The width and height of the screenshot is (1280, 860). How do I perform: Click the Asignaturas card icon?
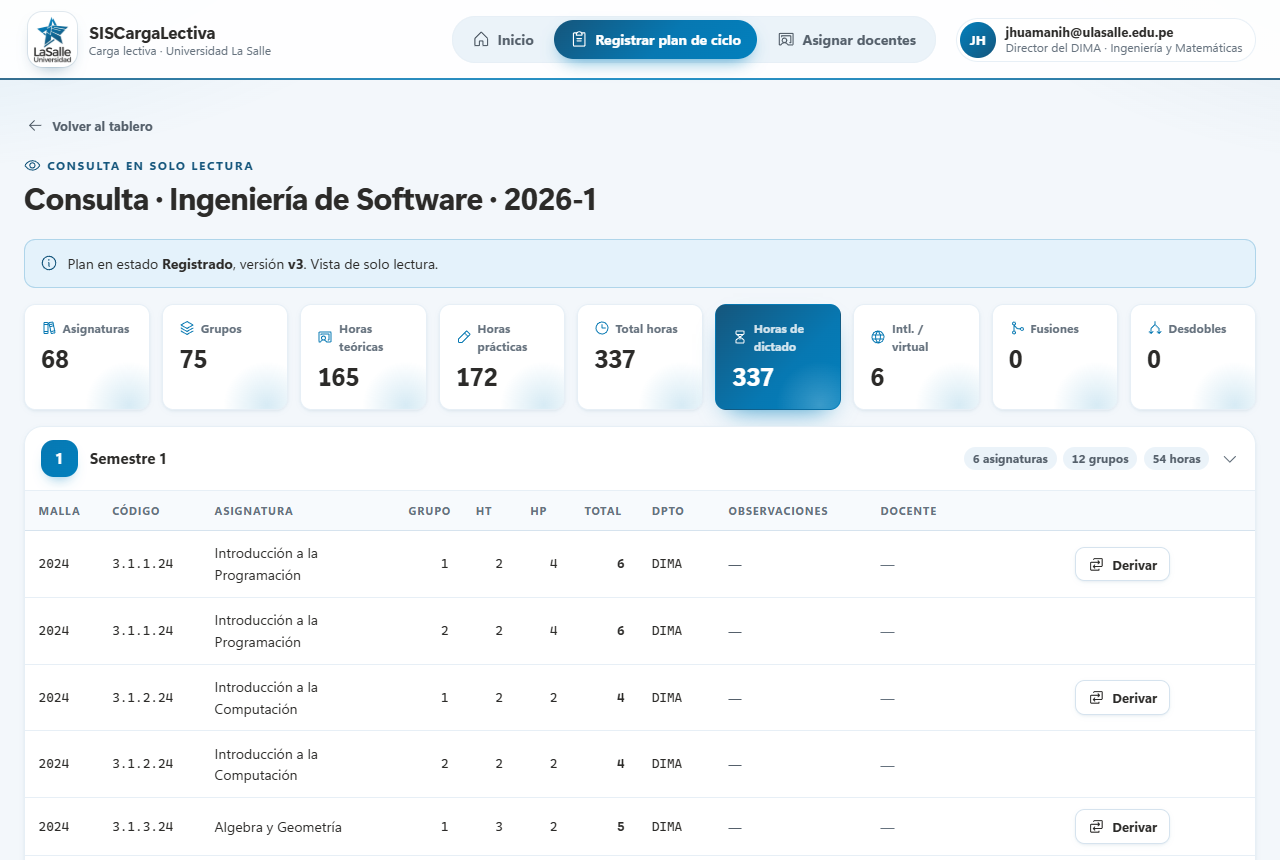click(48, 329)
